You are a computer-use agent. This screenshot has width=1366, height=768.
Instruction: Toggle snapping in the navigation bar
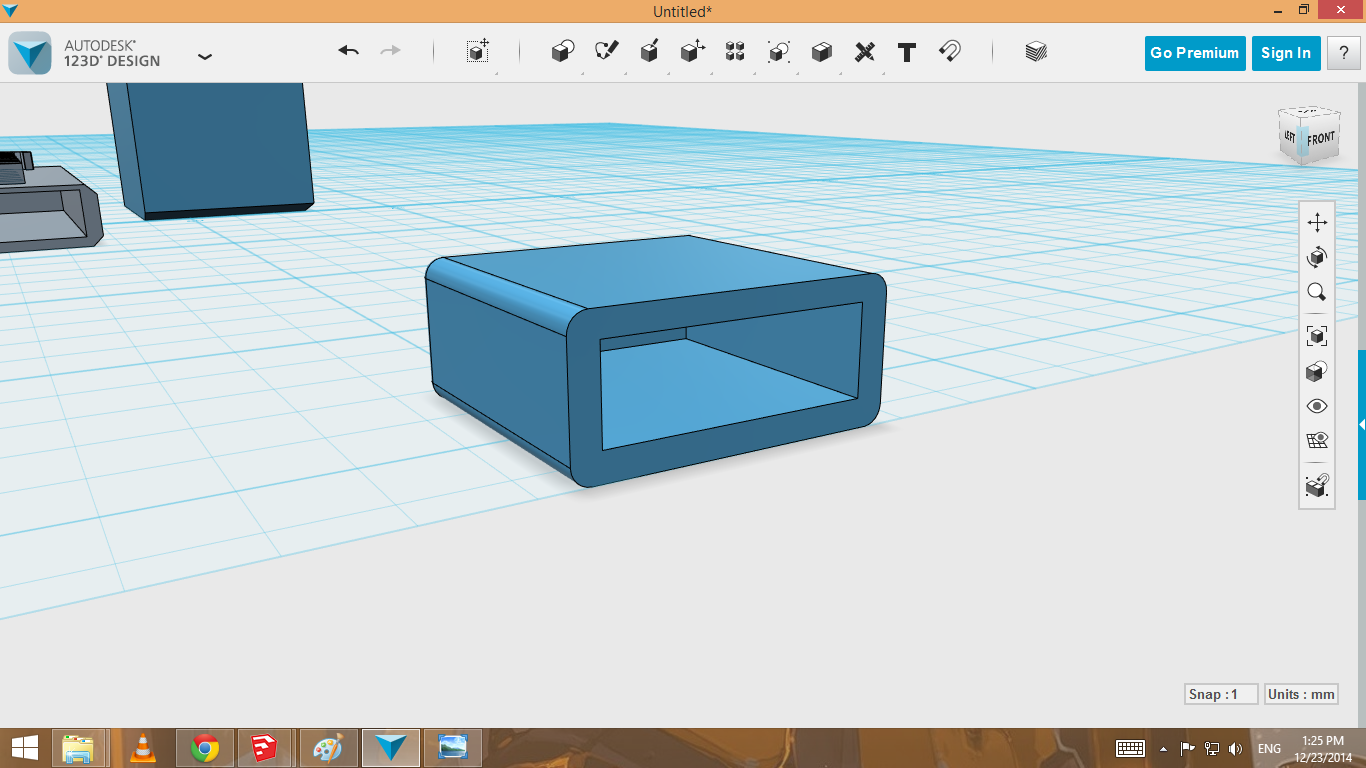tap(1317, 486)
